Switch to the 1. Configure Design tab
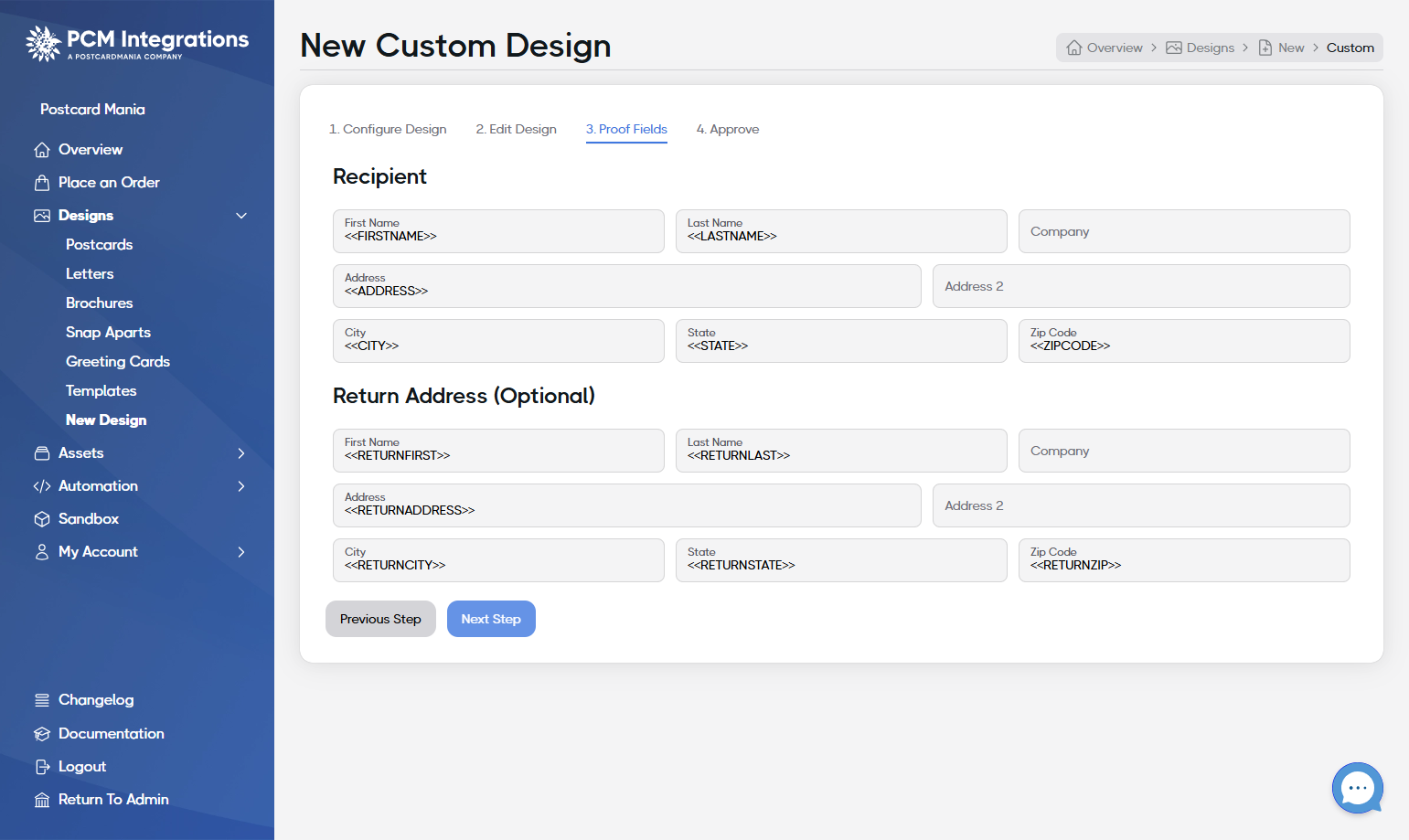This screenshot has height=840, width=1409. [x=388, y=129]
